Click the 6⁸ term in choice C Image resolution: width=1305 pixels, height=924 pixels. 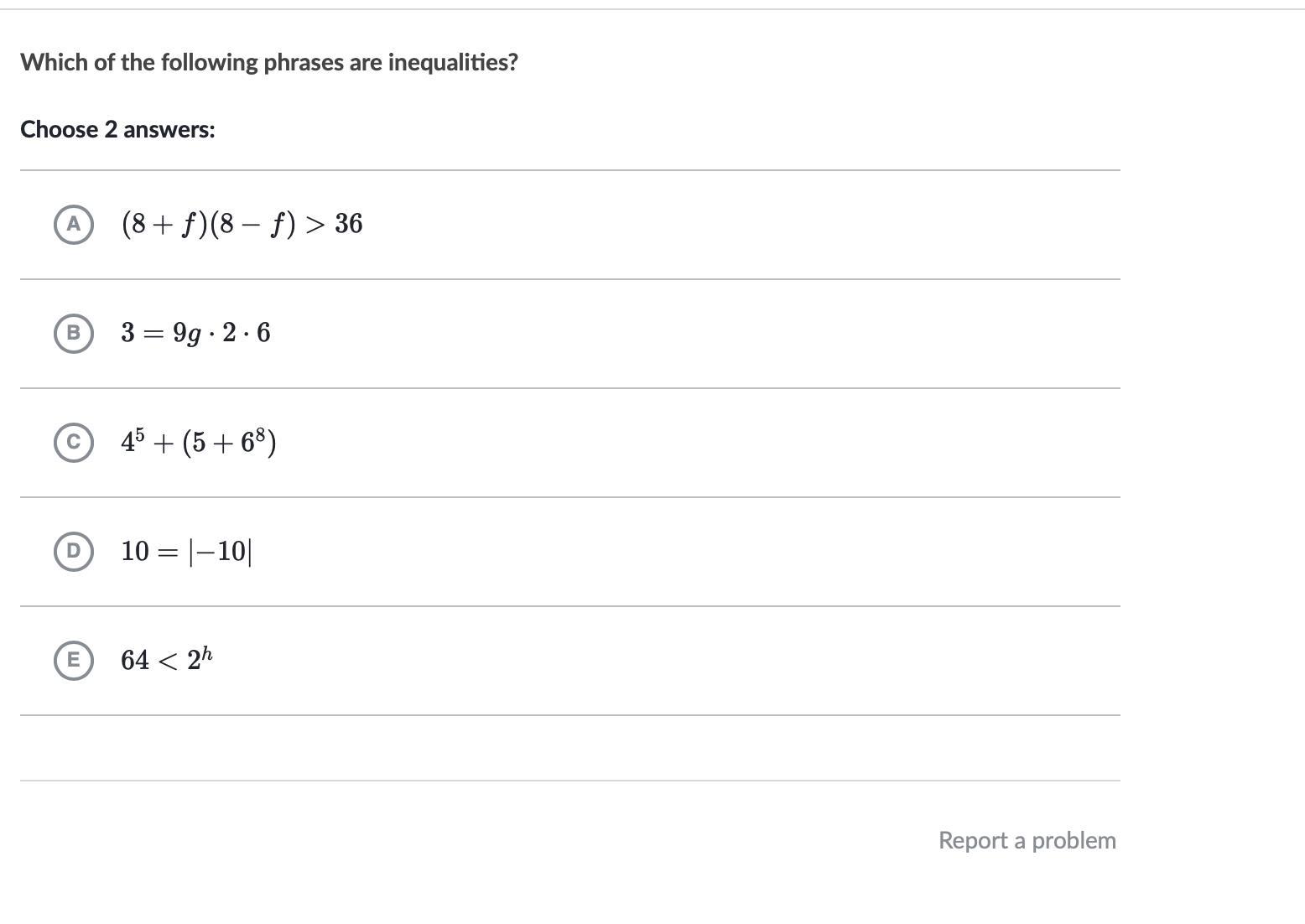click(254, 440)
